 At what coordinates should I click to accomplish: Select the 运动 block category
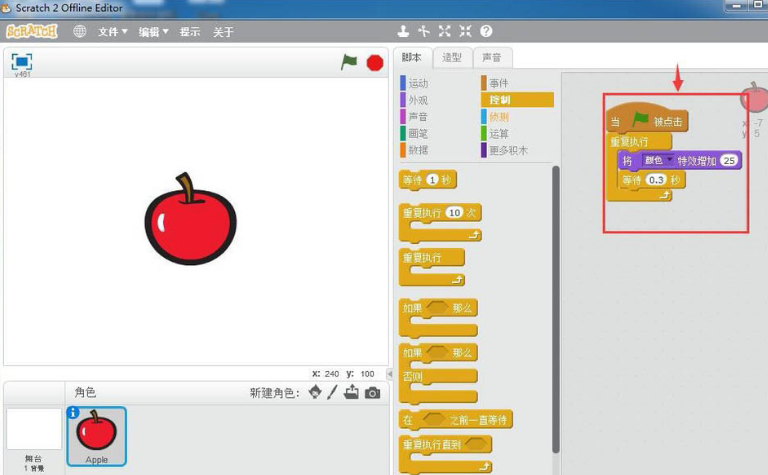point(418,83)
